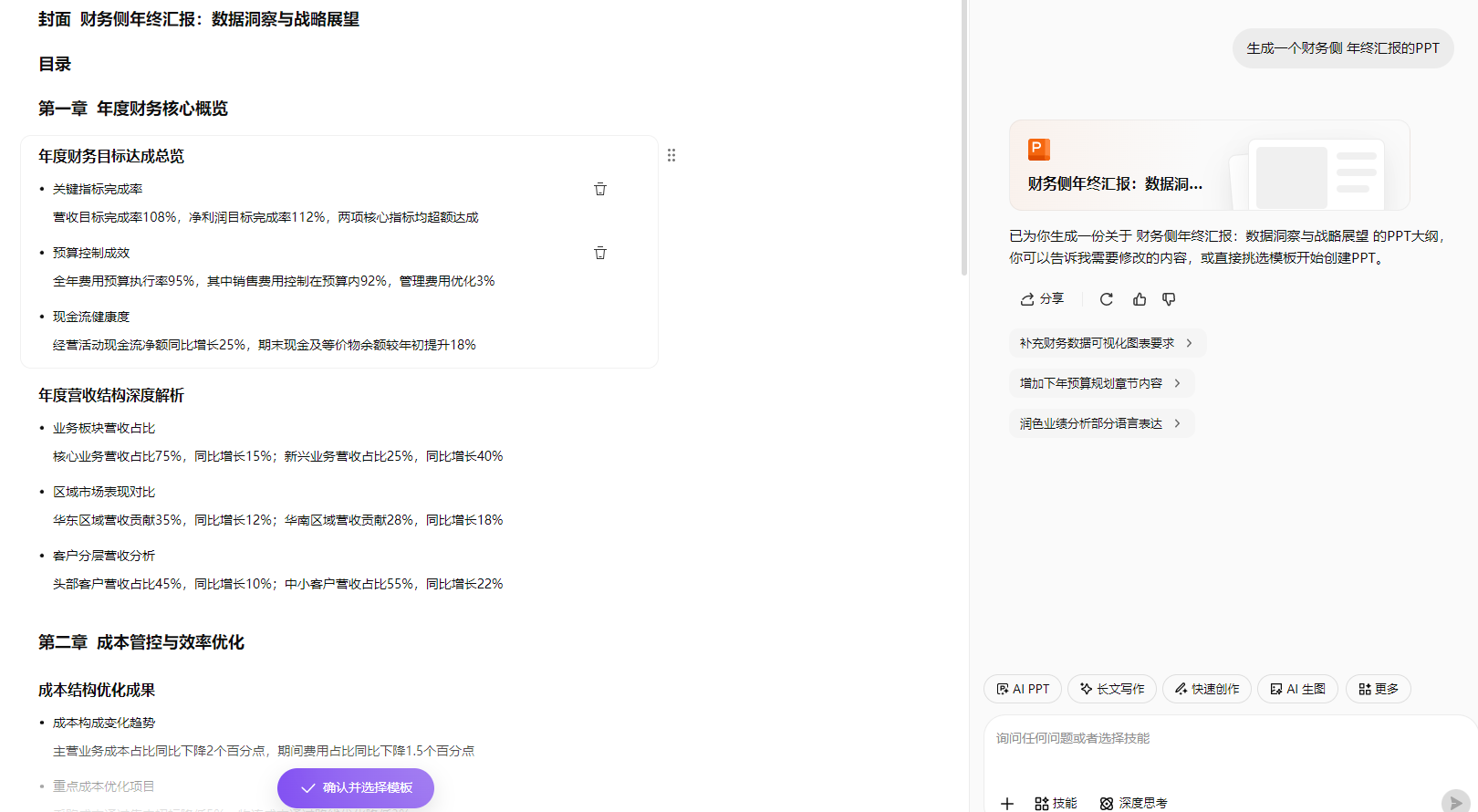The height and width of the screenshot is (812, 1478).
Task: Delete the 关键指标完成率 outline item
Action: 600,189
